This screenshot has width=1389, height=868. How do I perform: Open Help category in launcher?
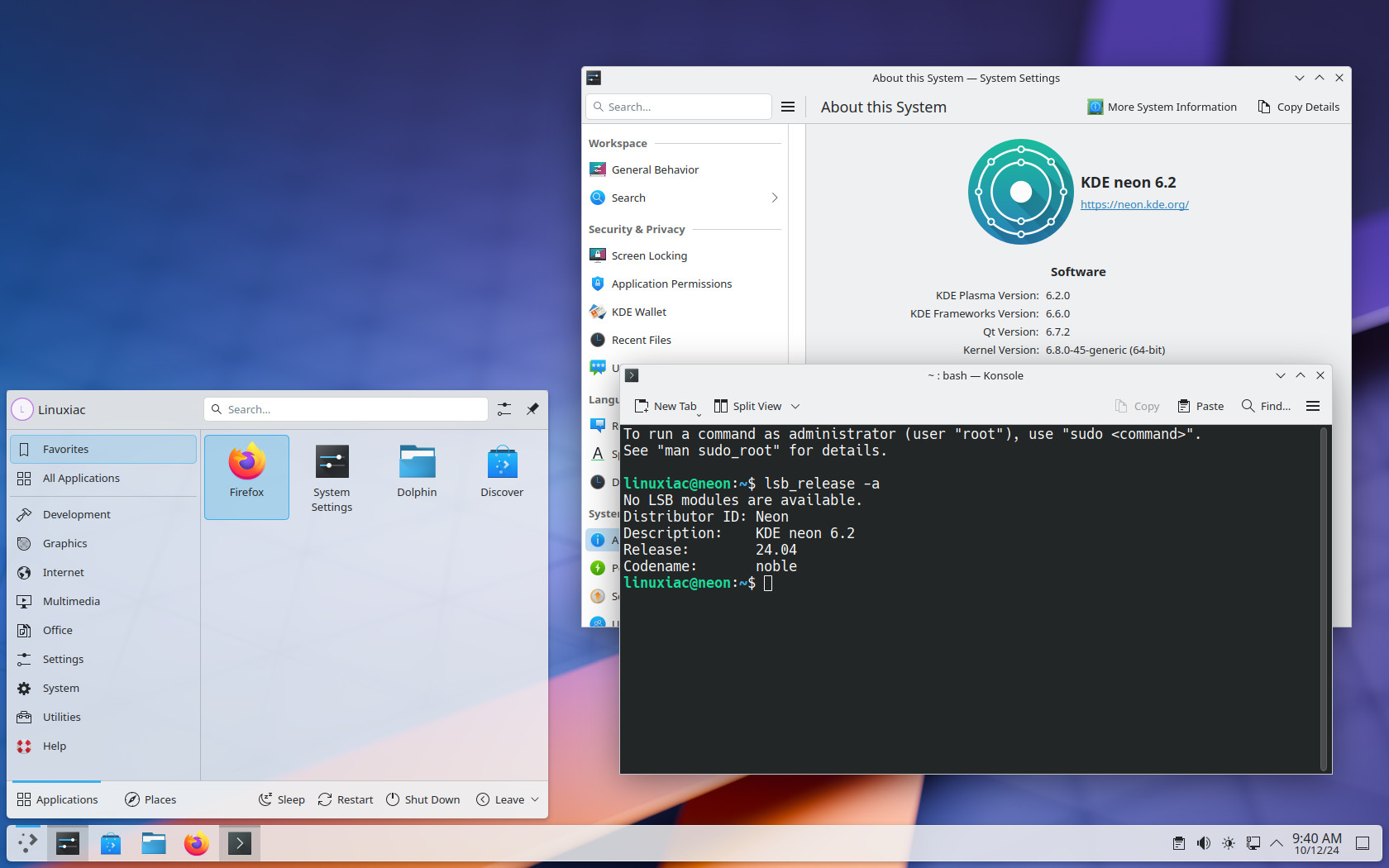pos(103,746)
